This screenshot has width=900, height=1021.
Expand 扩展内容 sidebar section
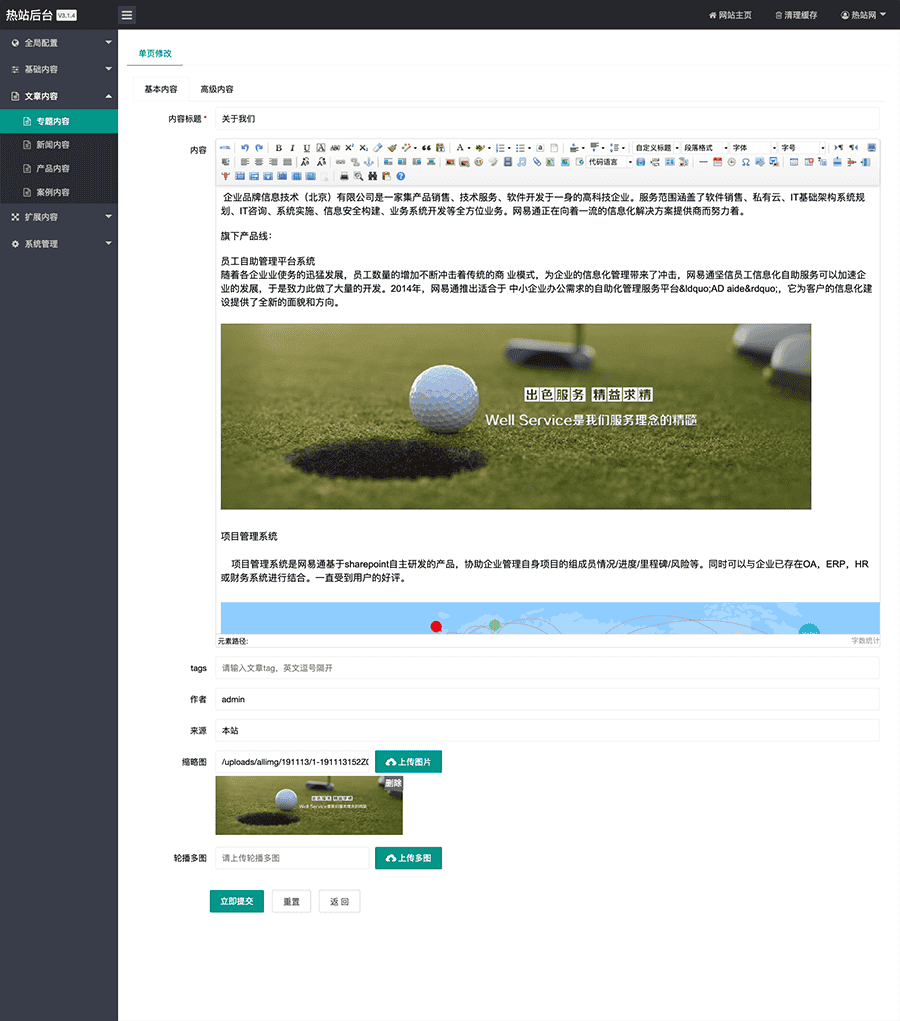click(x=59, y=217)
